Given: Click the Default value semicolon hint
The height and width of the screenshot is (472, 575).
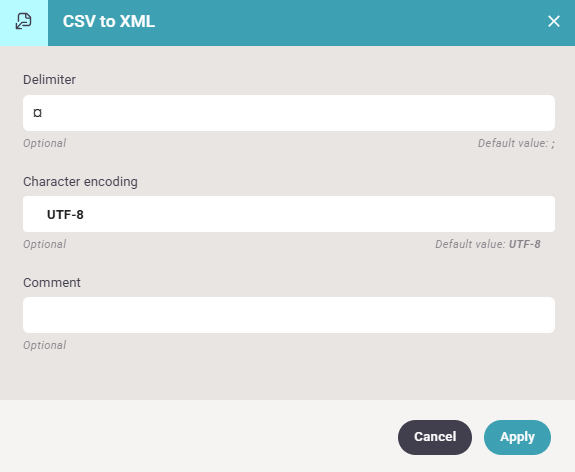Looking at the screenshot, I should (516, 143).
